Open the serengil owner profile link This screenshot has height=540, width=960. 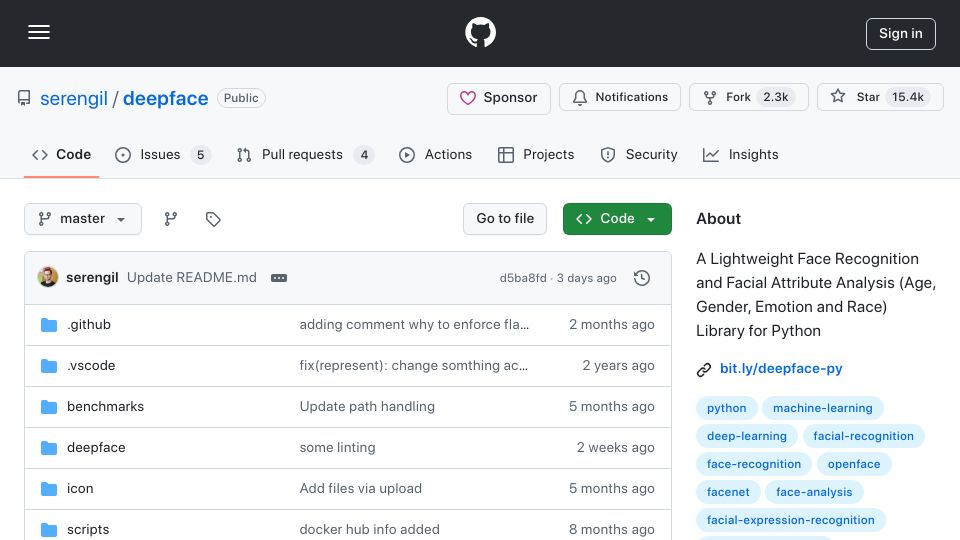(x=73, y=98)
